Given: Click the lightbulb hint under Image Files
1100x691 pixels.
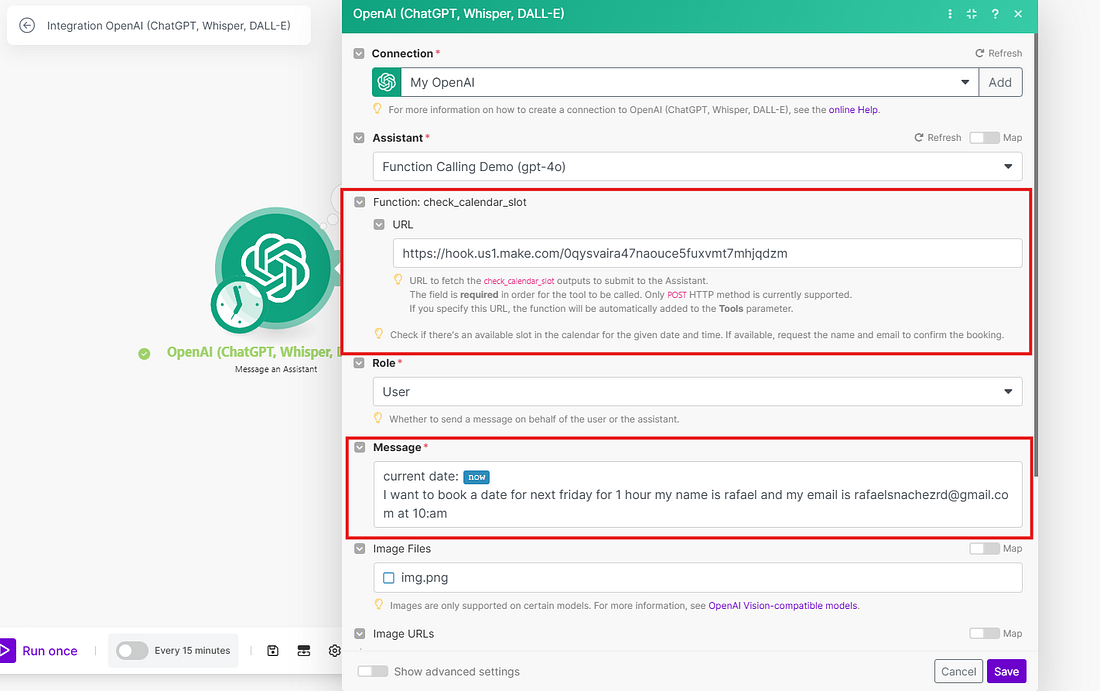Looking at the screenshot, I should [x=379, y=605].
